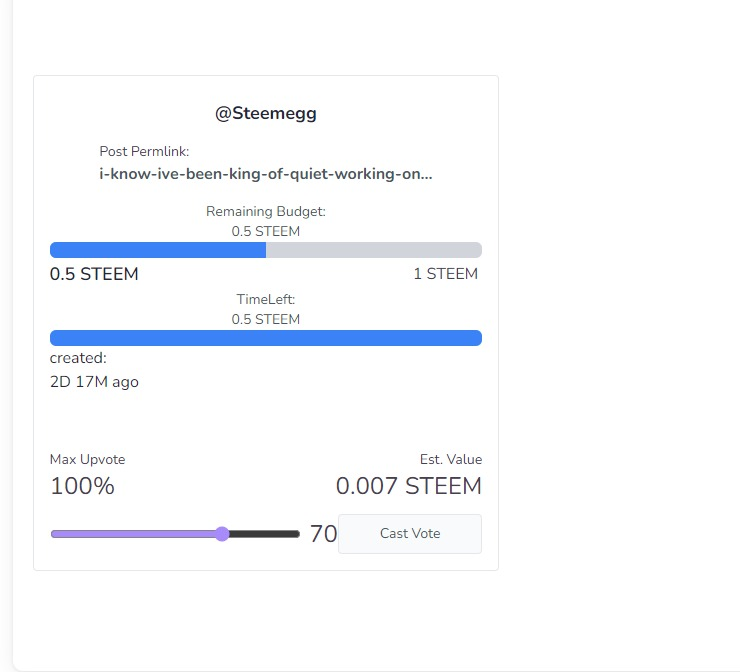This screenshot has width=740, height=672.
Task: Open the i-know-ive-been-king-of-quiet post permlink
Action: click(x=266, y=174)
